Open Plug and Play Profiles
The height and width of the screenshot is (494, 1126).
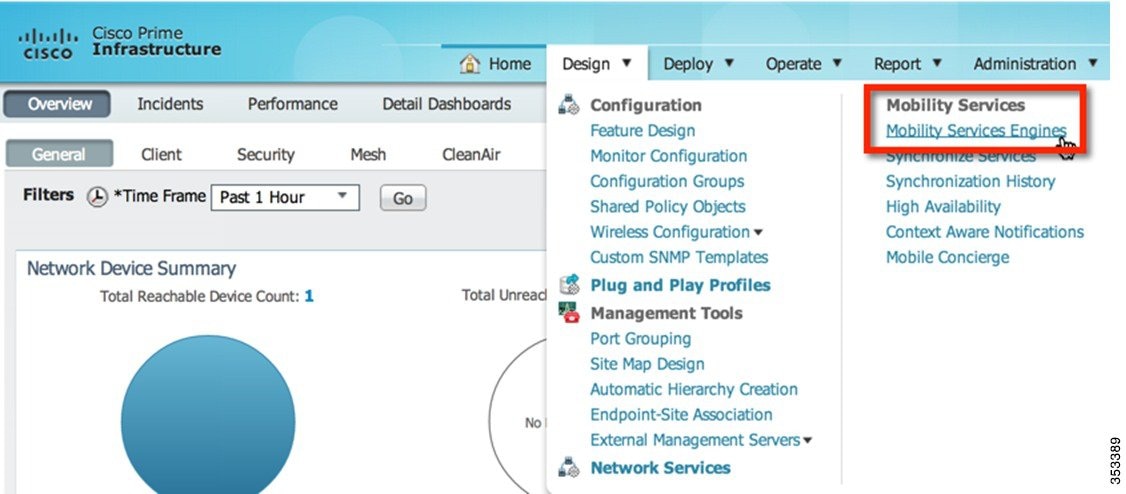pos(680,285)
